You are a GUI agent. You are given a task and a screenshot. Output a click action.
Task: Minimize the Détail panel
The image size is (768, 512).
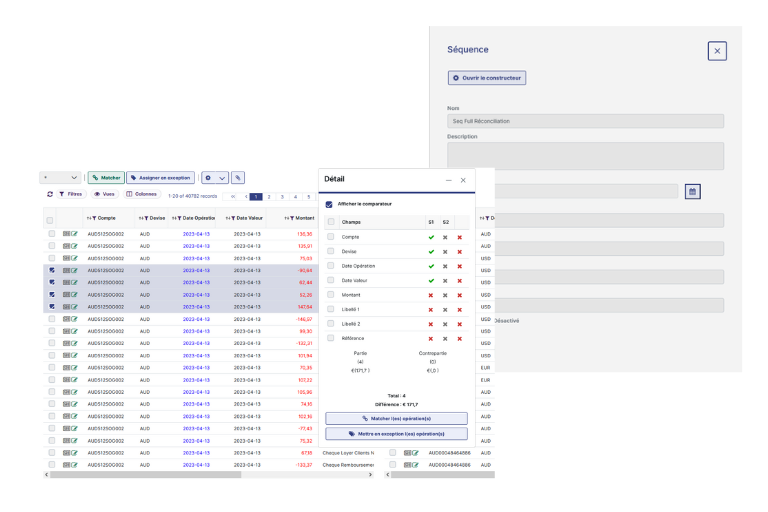[448, 180]
